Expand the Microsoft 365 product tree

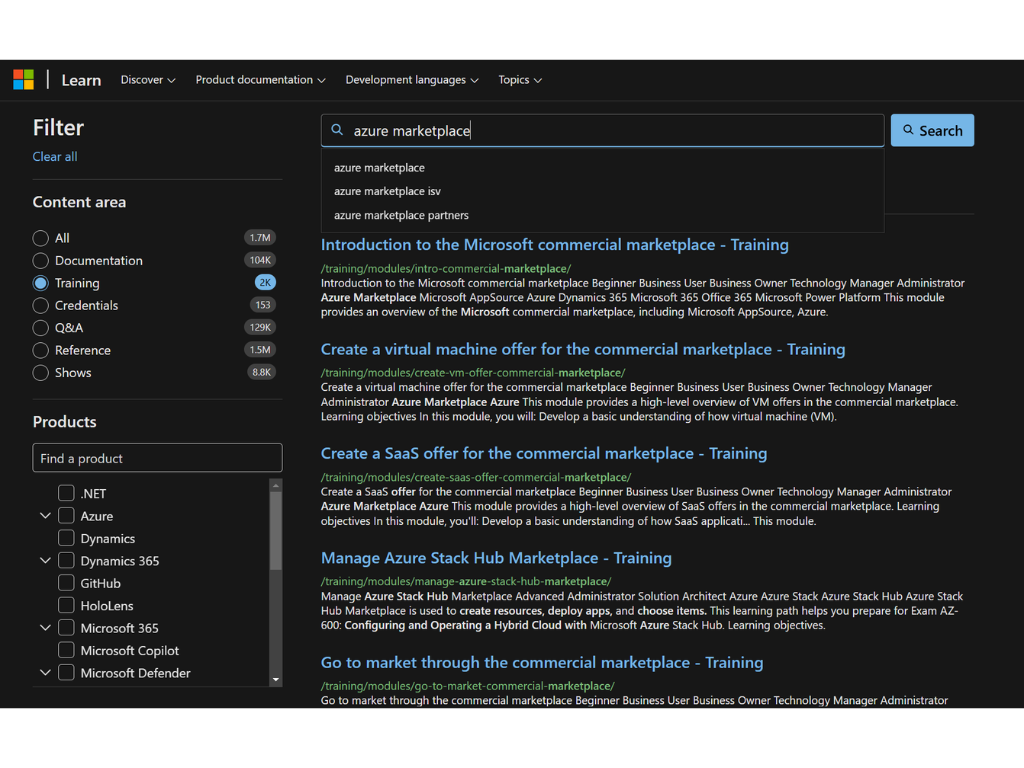pos(45,628)
